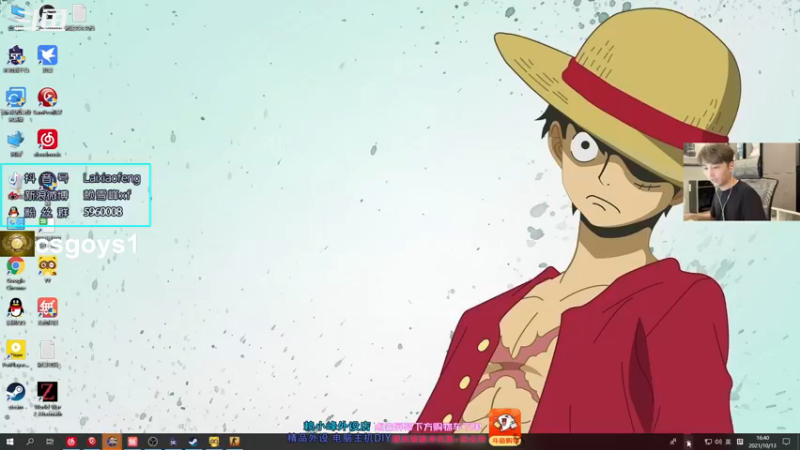Open the blank text file at the top of the desktop
The width and height of the screenshot is (800, 450).
[x=79, y=14]
